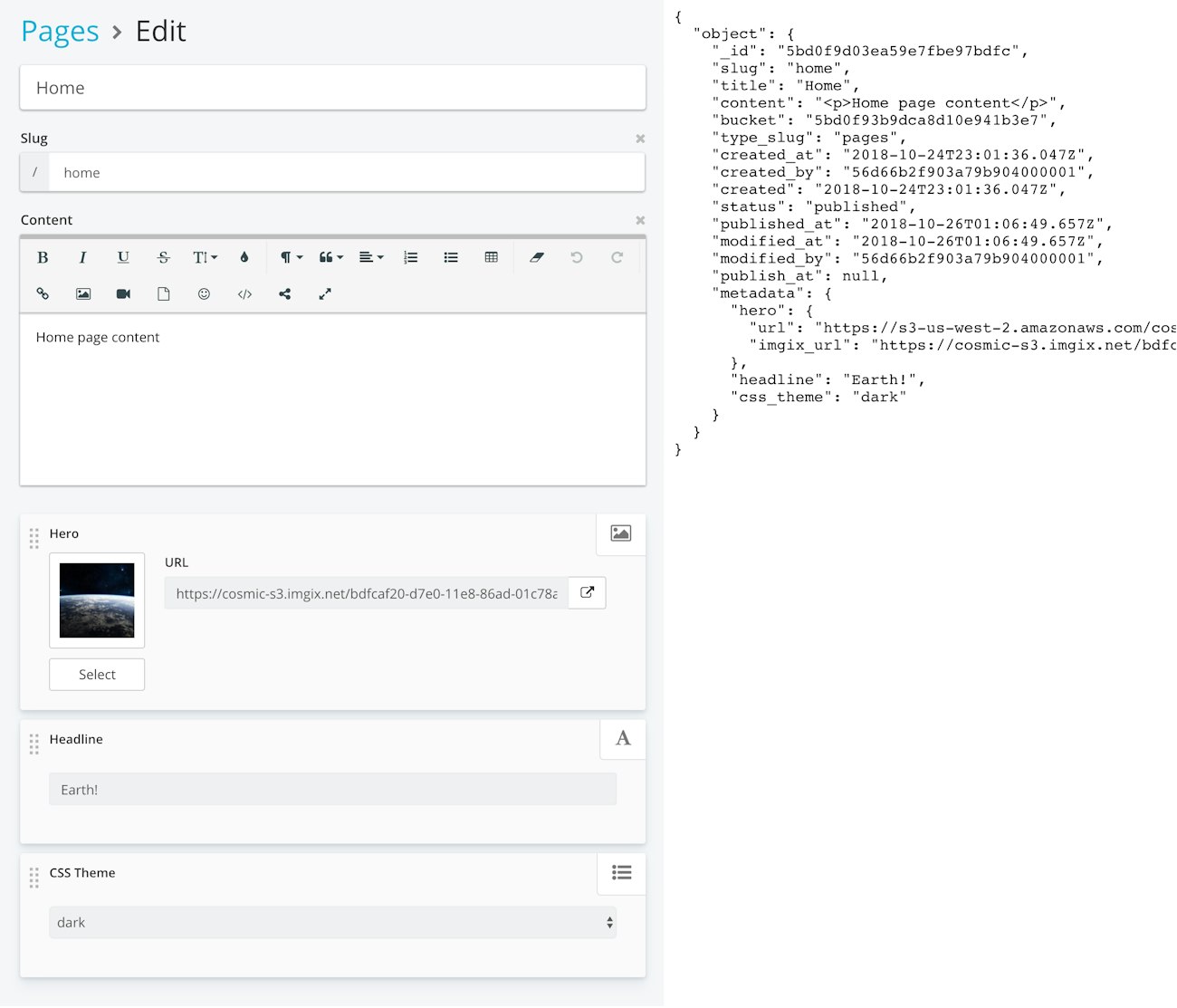Toggle bold formatting in the Content editor
Viewport: 1177px width, 1008px height.
(43, 257)
